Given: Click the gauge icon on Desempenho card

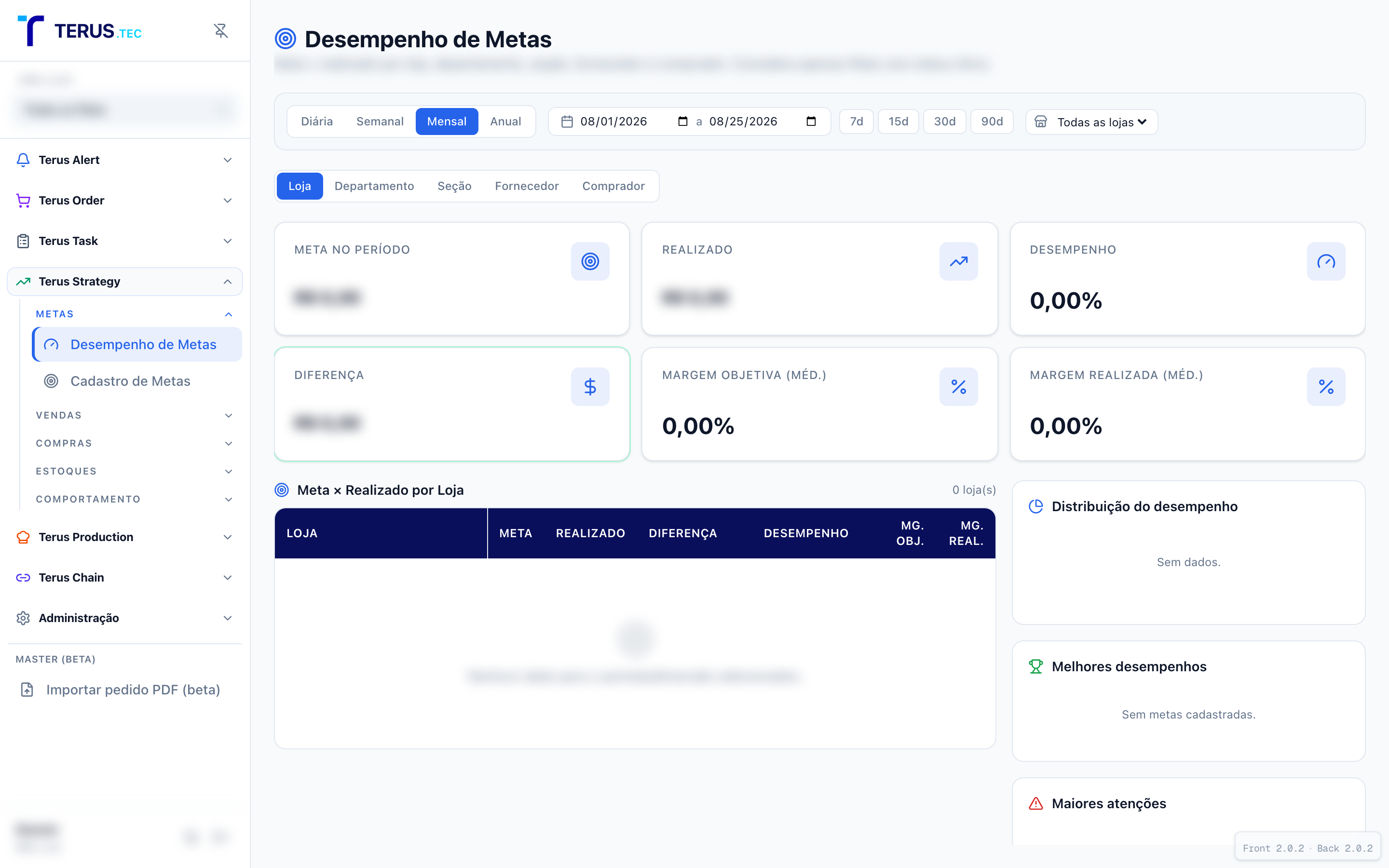Looking at the screenshot, I should click(1326, 261).
